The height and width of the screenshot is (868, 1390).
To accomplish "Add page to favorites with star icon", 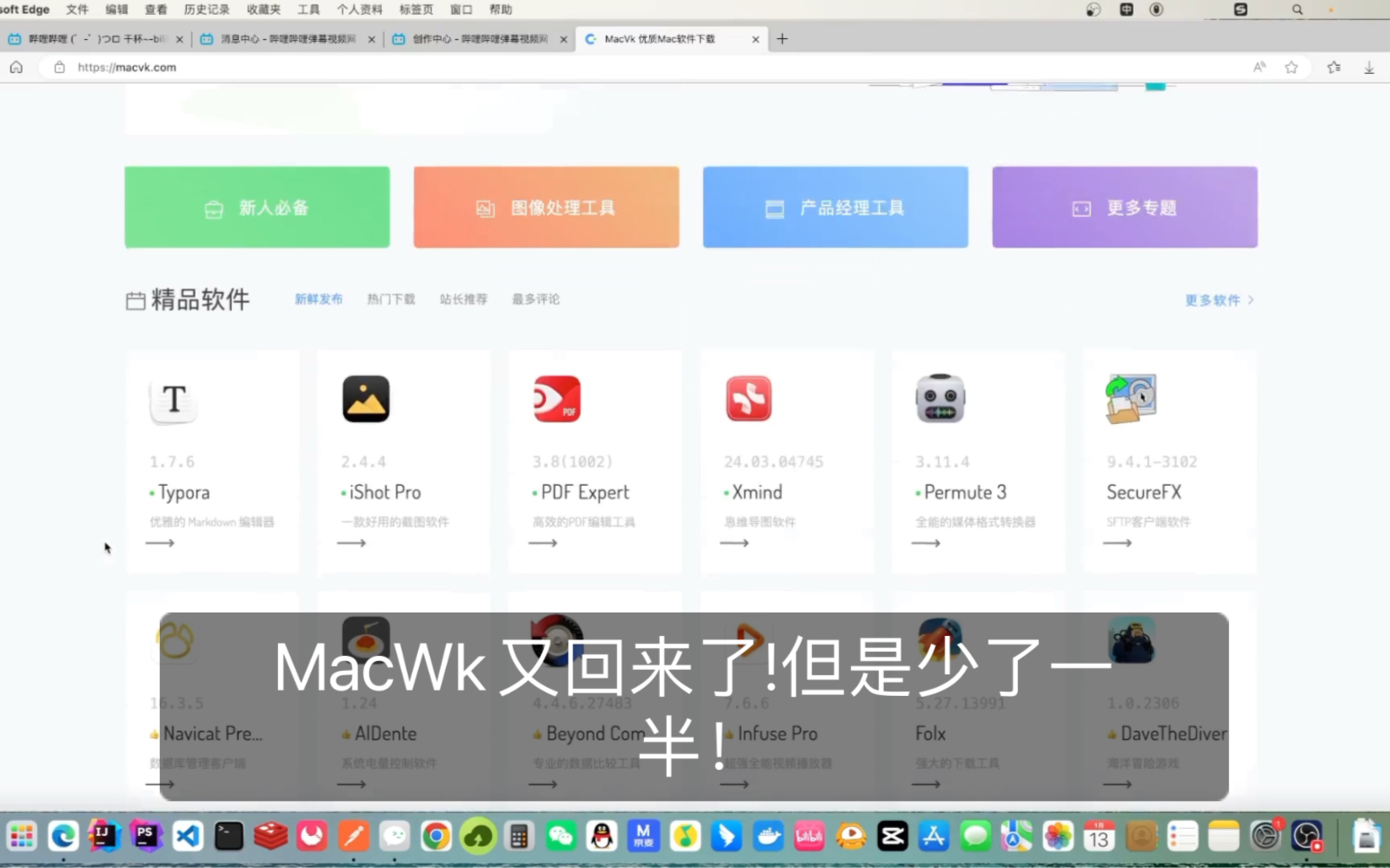I will tap(1291, 67).
